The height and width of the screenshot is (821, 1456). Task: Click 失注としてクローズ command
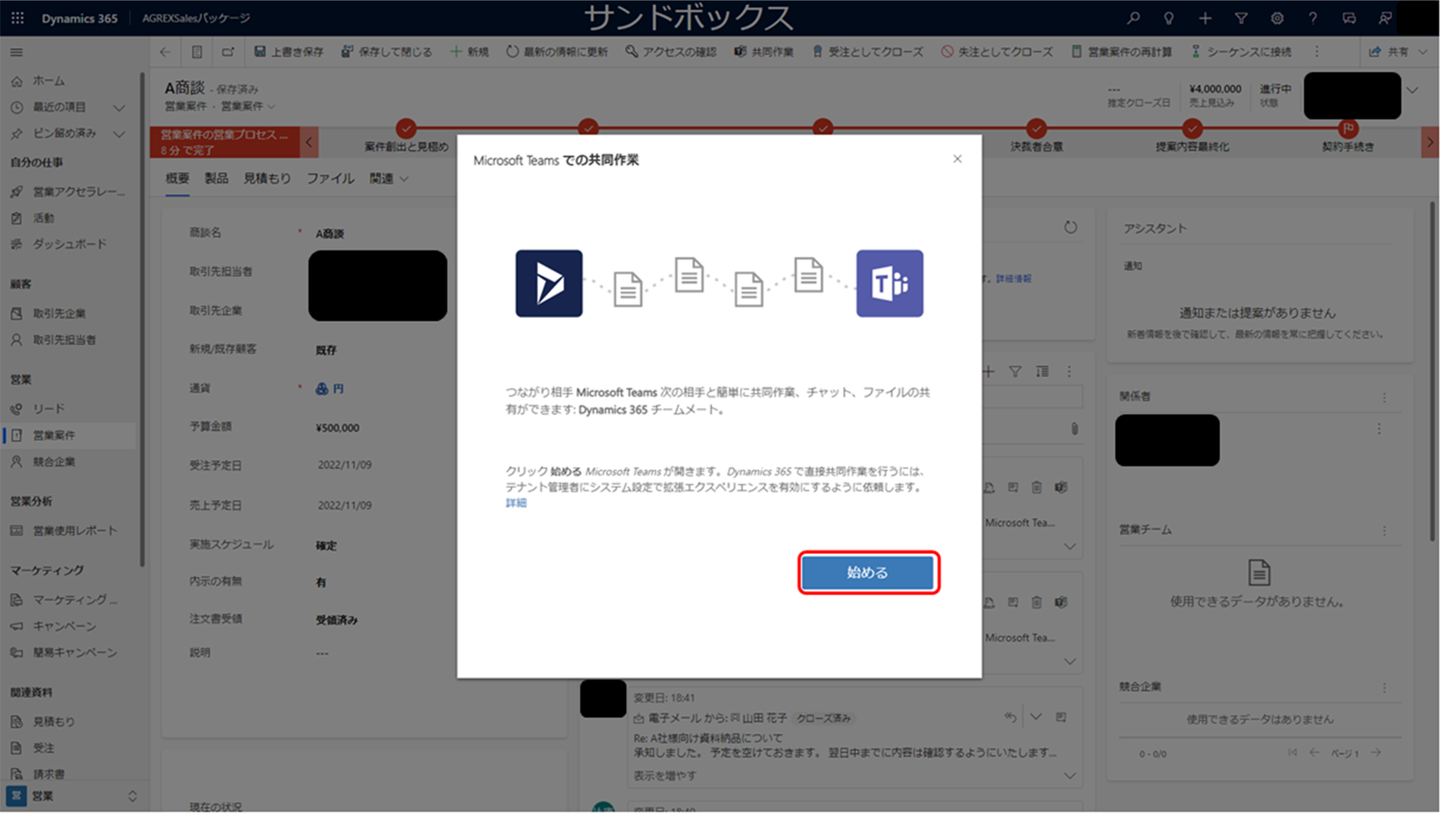(x=997, y=52)
